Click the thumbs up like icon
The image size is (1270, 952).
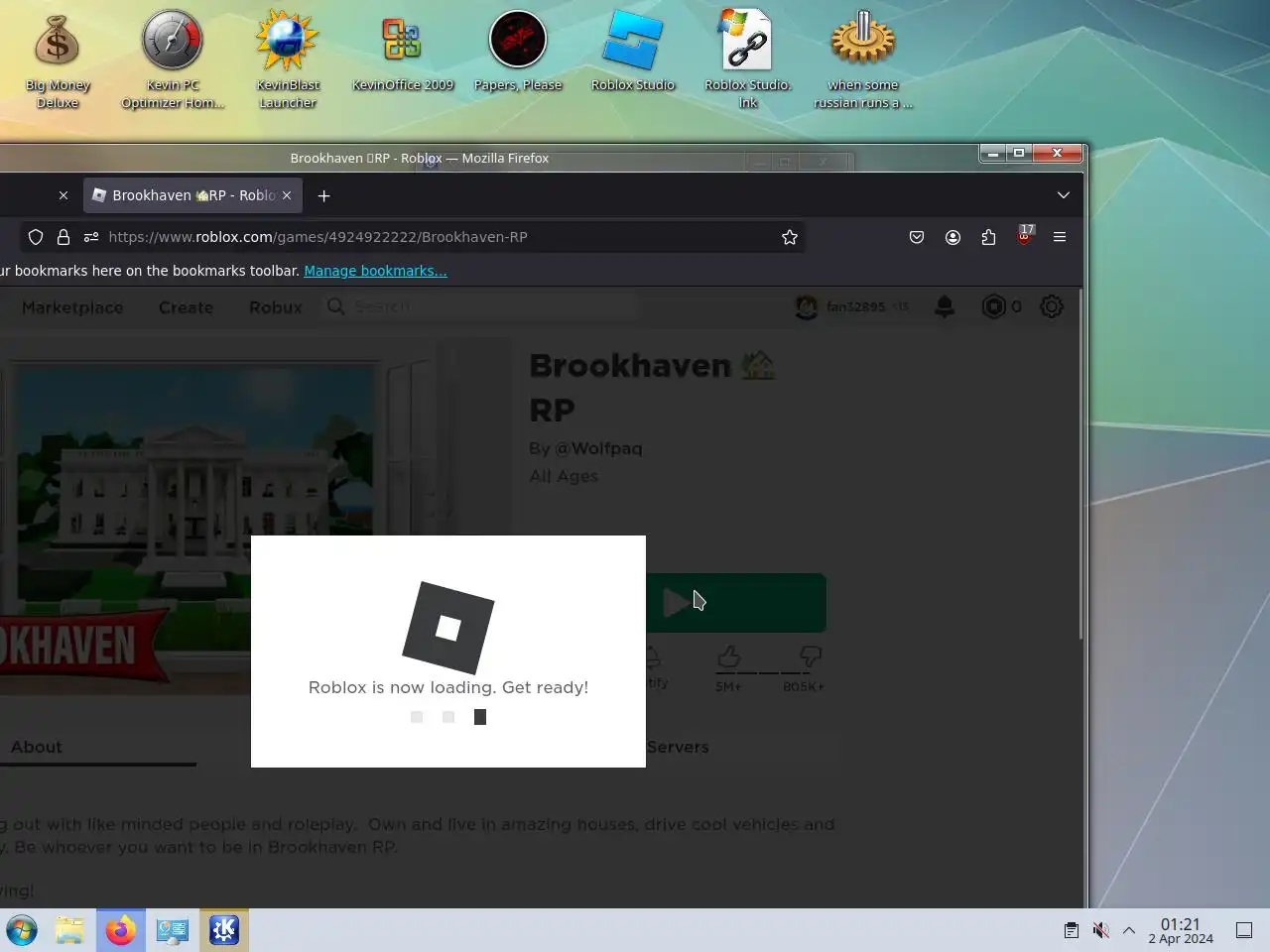point(728,656)
